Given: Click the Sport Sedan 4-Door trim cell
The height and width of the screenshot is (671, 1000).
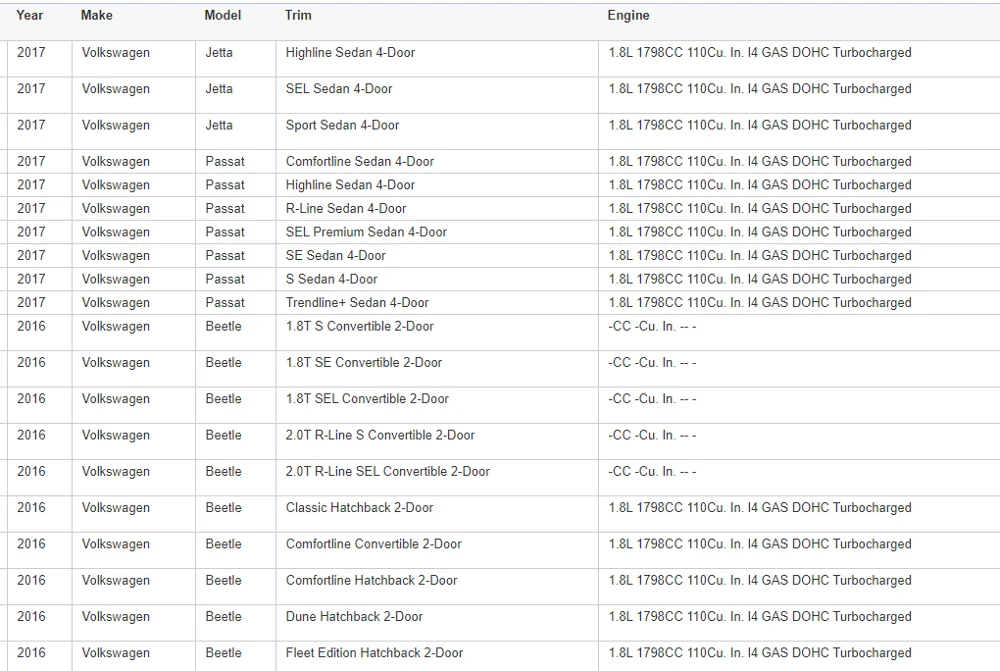Looking at the screenshot, I should 342,125.
